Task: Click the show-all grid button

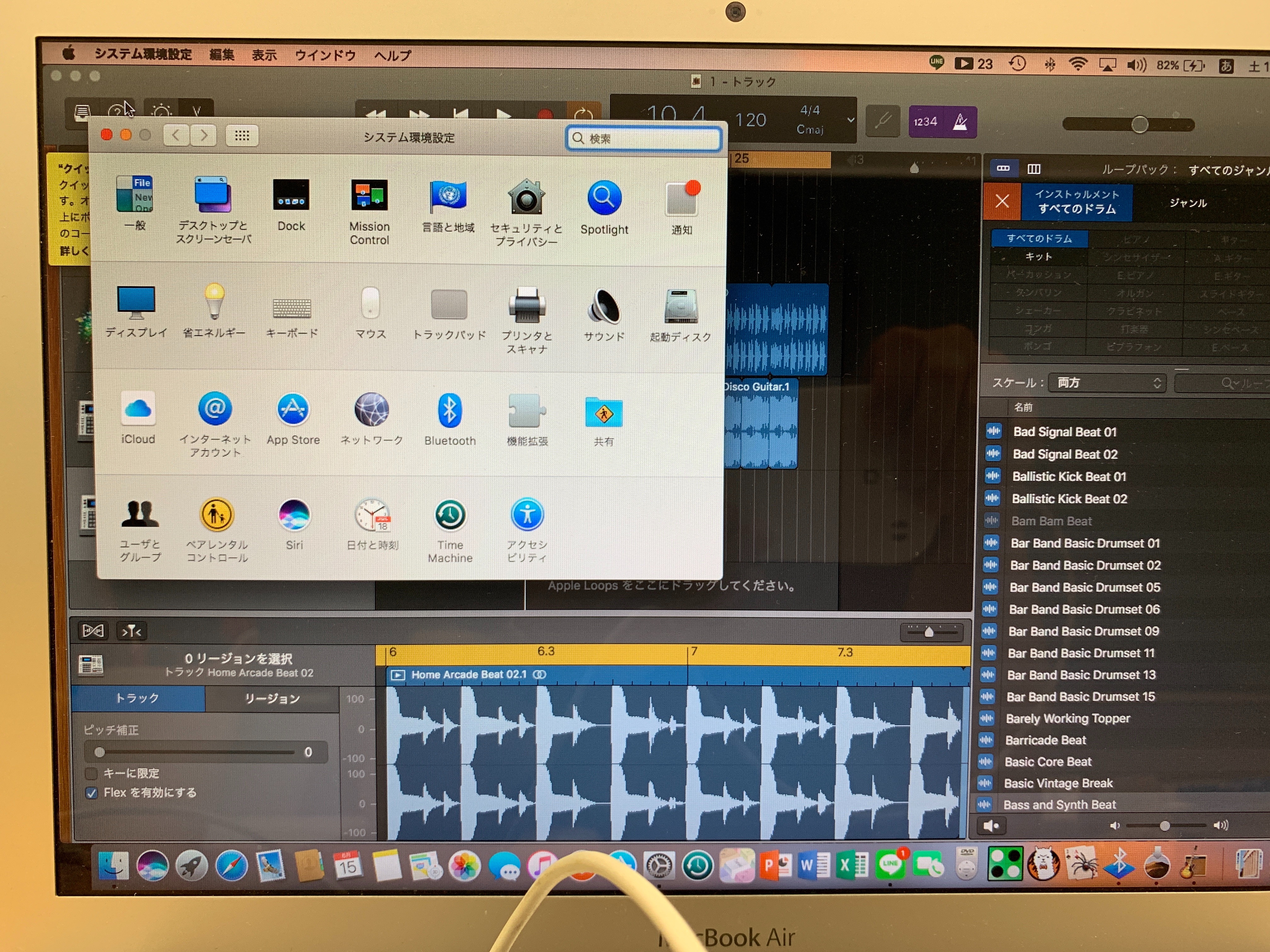Action: click(242, 136)
